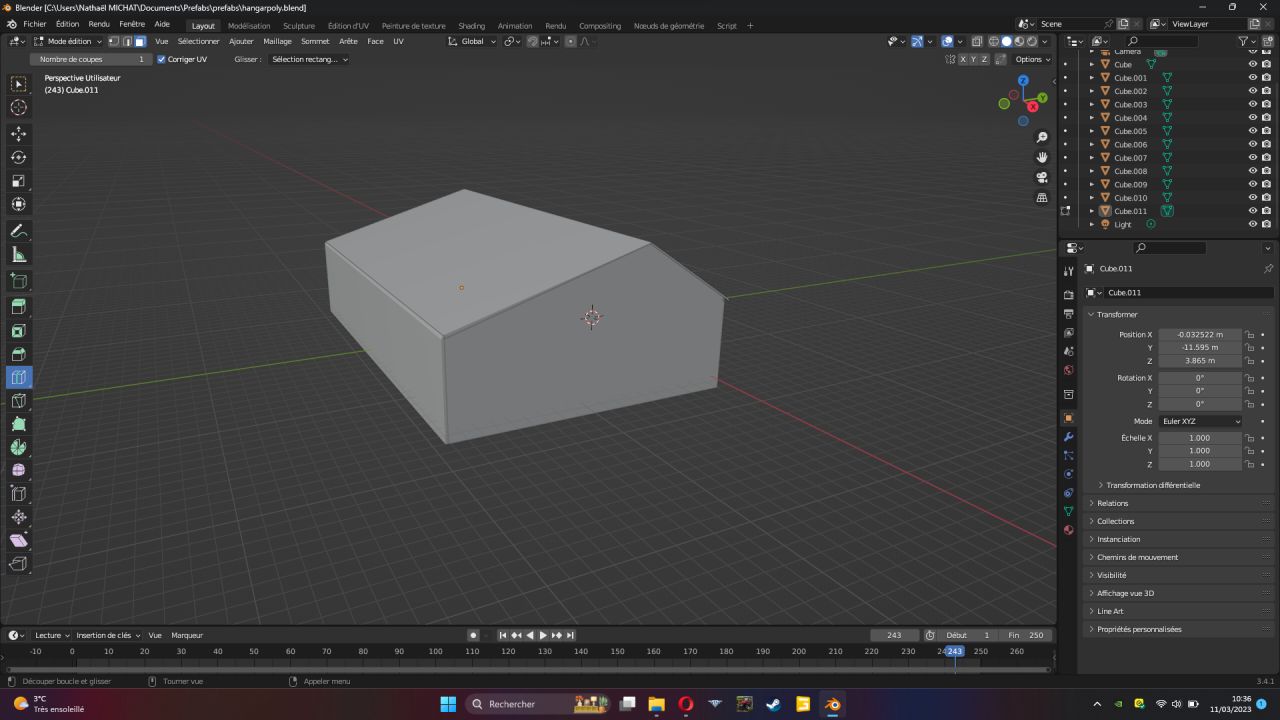
Task: Open the Global orientation dropdown
Action: point(470,41)
